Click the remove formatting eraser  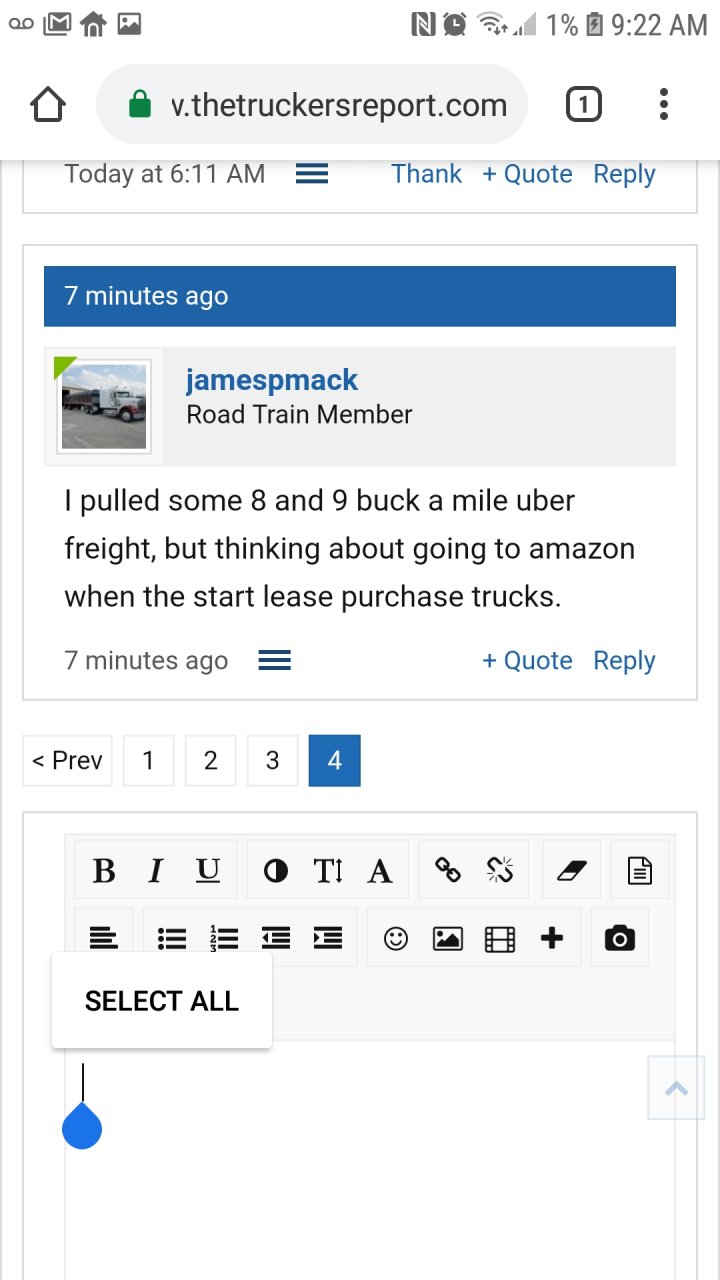point(570,871)
